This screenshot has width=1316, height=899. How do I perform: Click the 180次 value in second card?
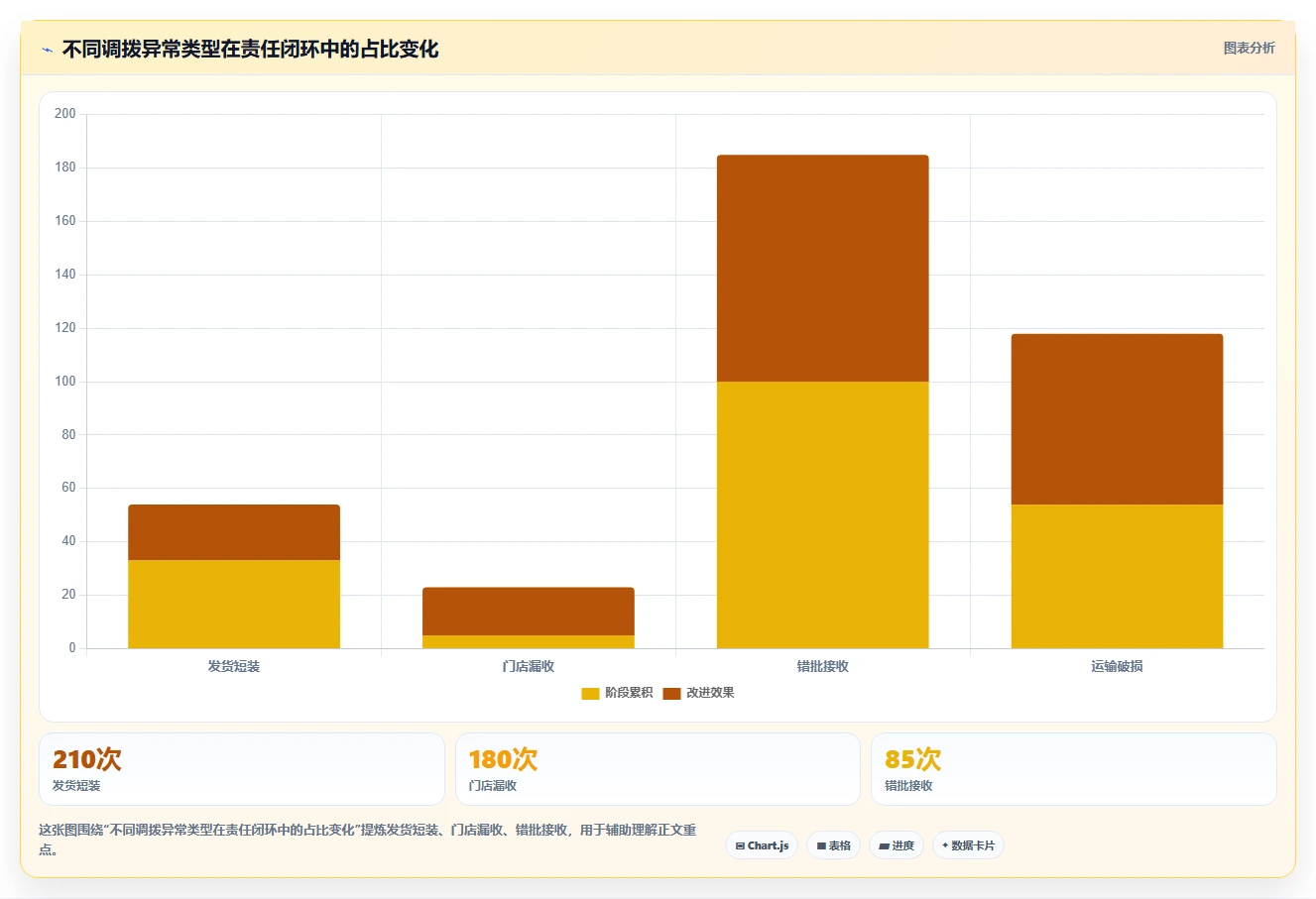503,759
